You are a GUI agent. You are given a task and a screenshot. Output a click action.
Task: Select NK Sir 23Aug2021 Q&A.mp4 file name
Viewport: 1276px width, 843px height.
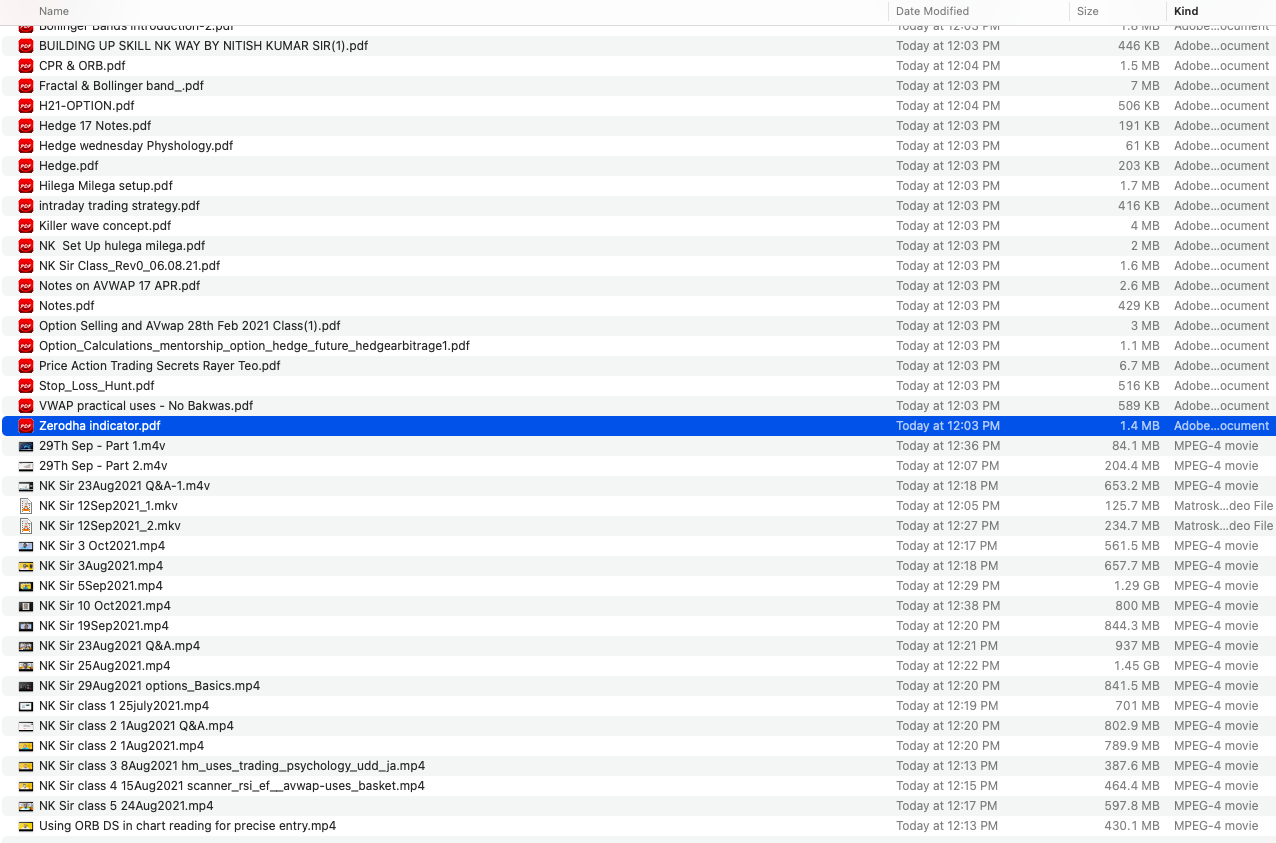[x=119, y=646]
